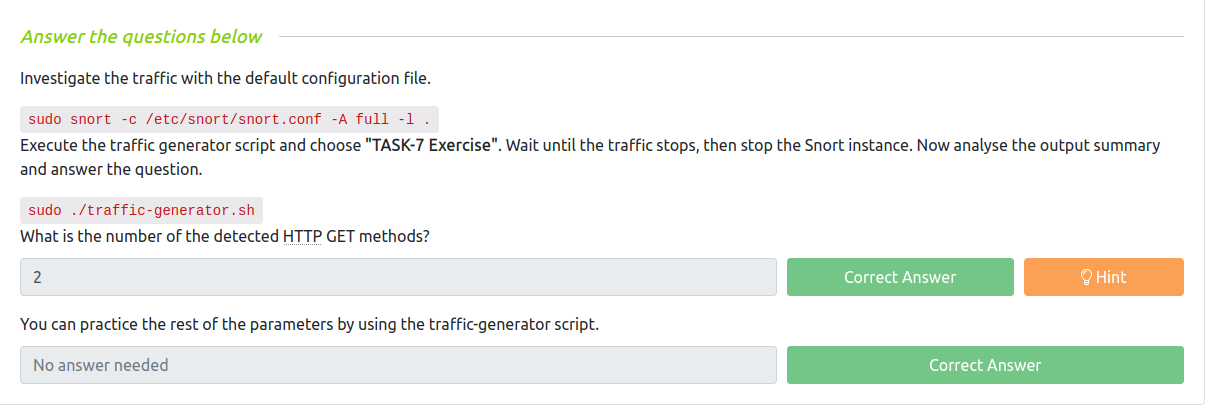Screen dimensions: 1205x405
Task: Click the horizontal divider beside the heading
Action: coord(730,37)
